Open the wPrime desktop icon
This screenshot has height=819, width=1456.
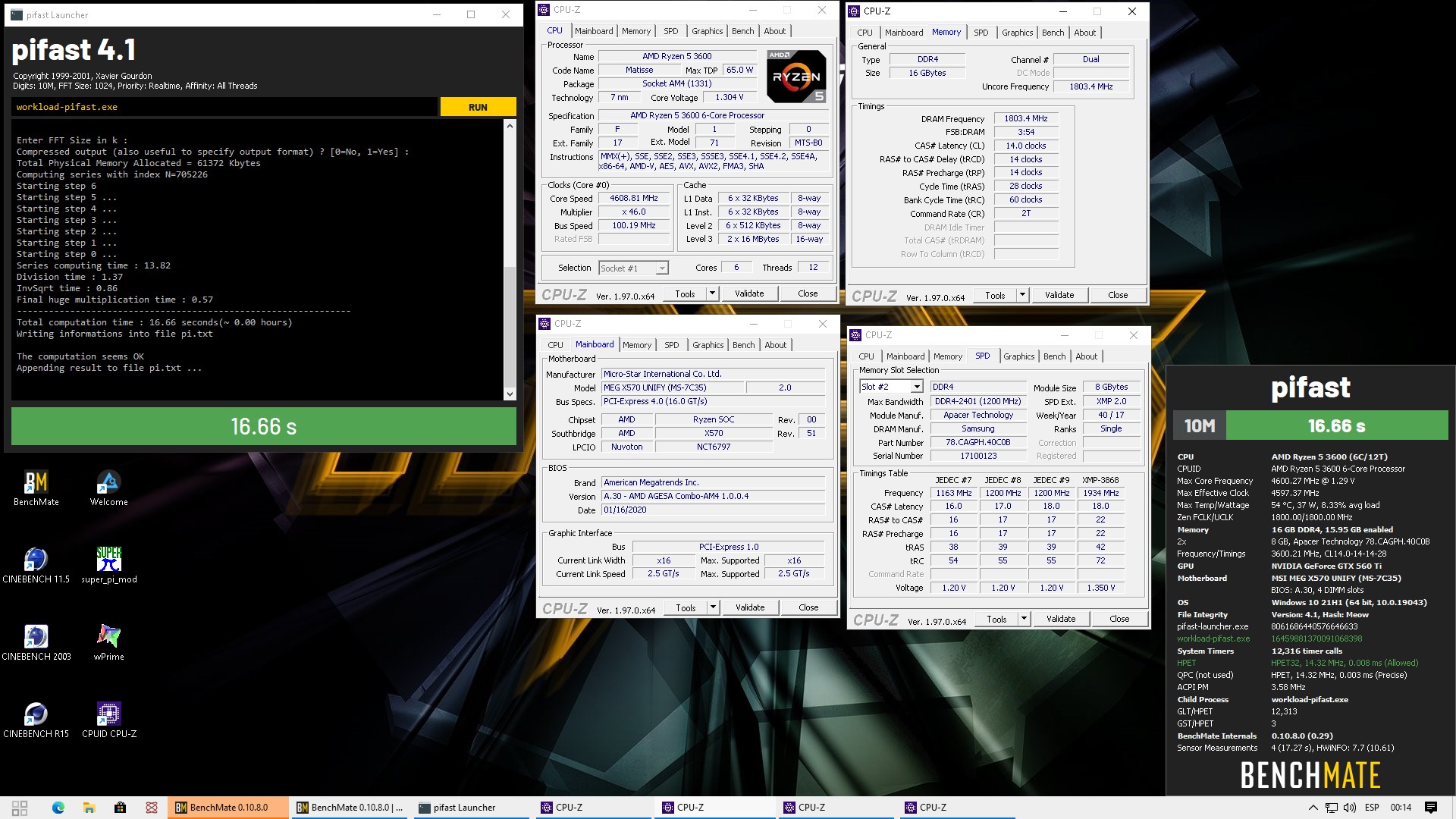click(x=108, y=643)
